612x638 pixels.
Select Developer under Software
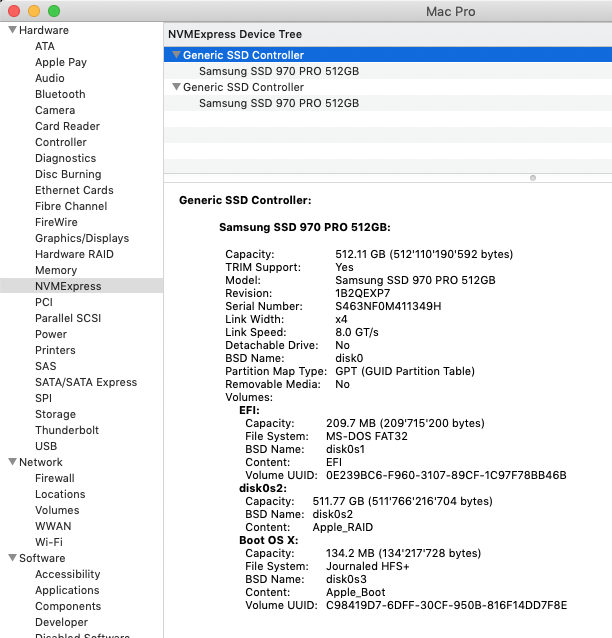tap(61, 622)
